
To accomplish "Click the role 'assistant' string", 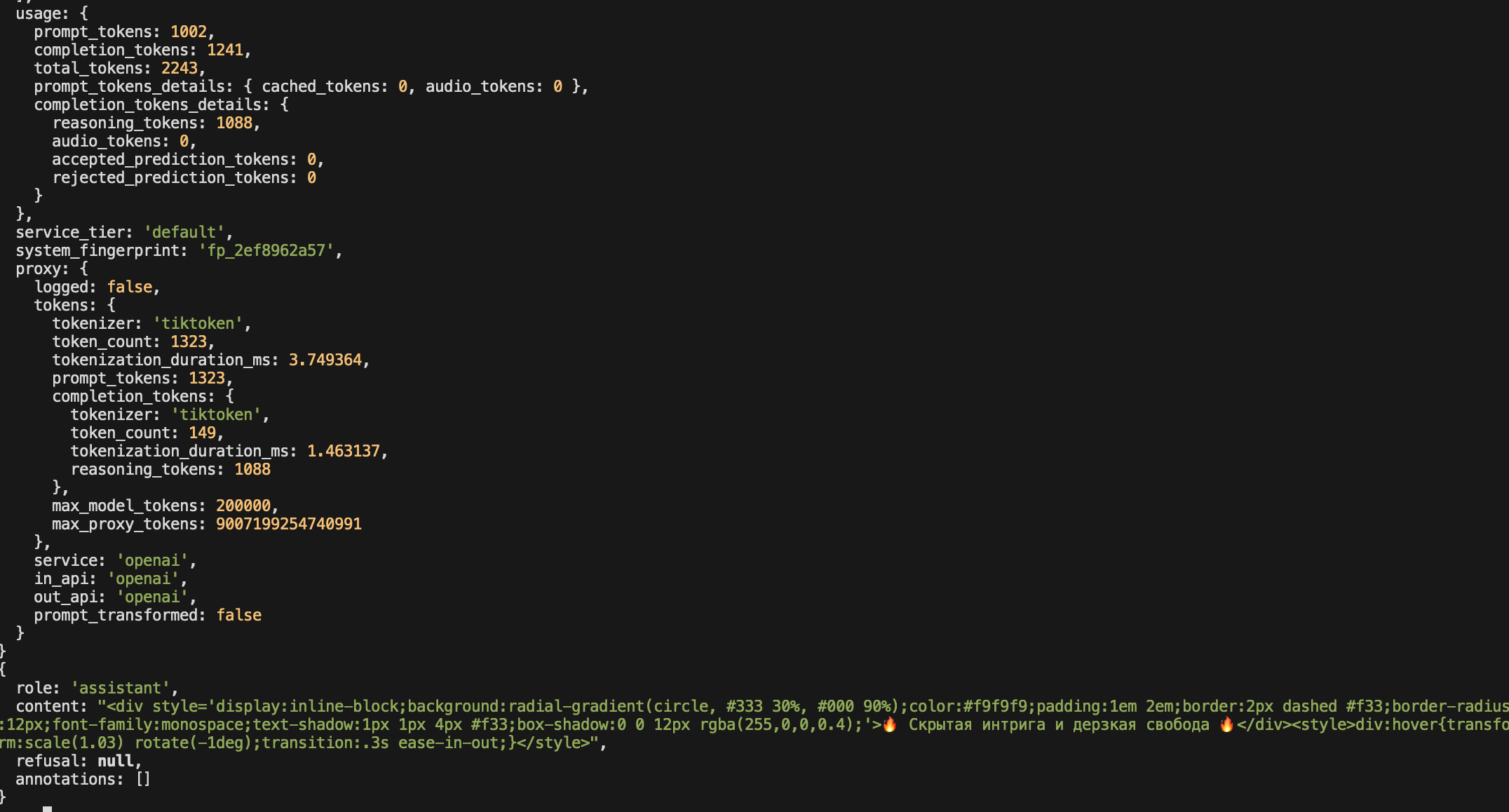I will point(121,688).
